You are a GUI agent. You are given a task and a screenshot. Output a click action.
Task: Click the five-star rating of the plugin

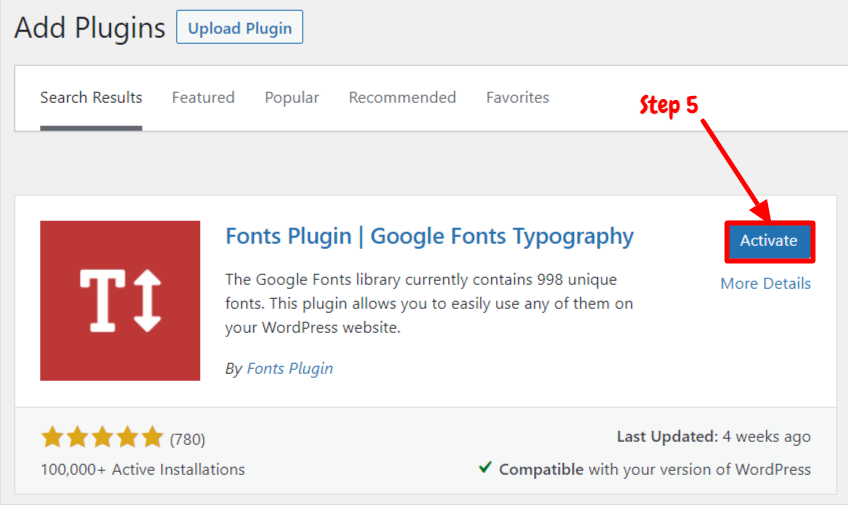tap(102, 437)
